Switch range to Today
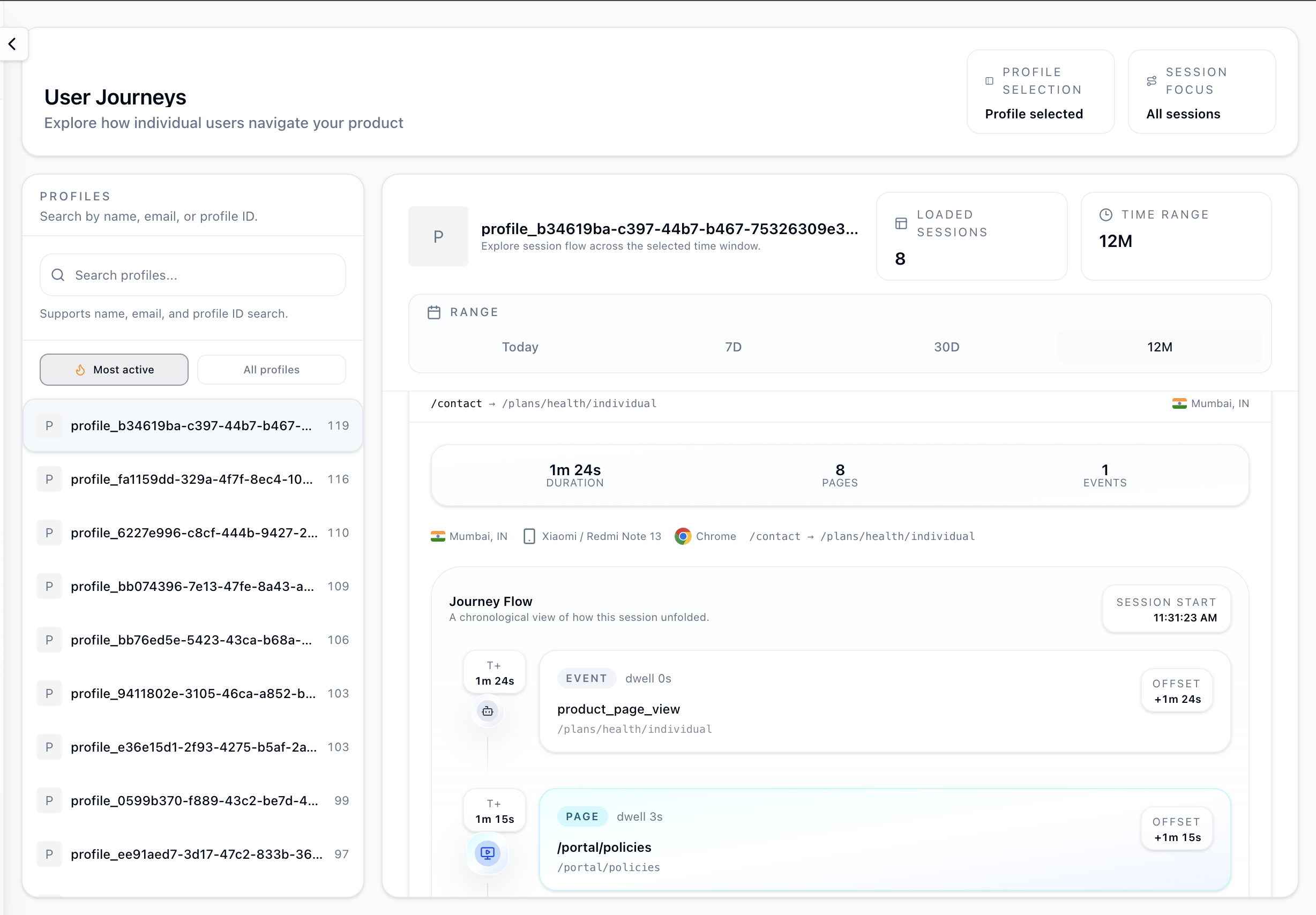The image size is (1316, 915). point(519,347)
